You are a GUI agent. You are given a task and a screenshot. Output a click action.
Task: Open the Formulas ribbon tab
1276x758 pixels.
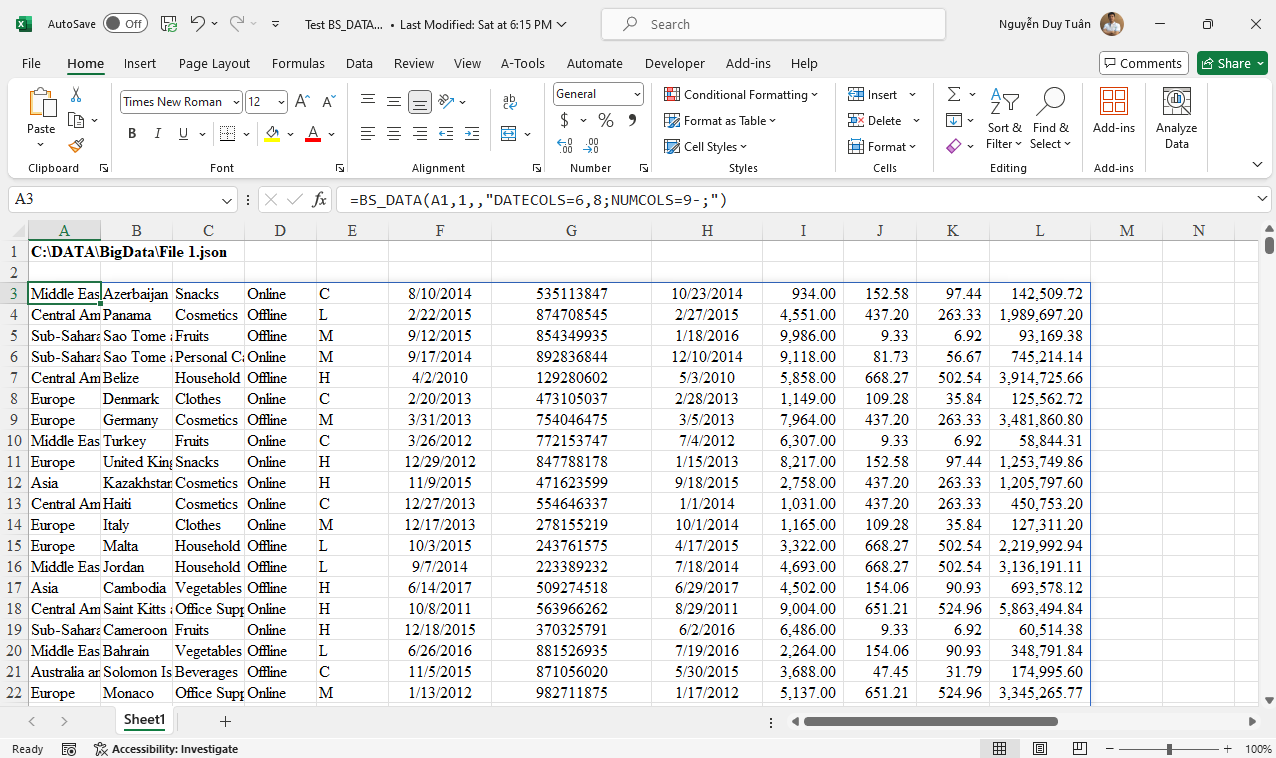(x=298, y=63)
